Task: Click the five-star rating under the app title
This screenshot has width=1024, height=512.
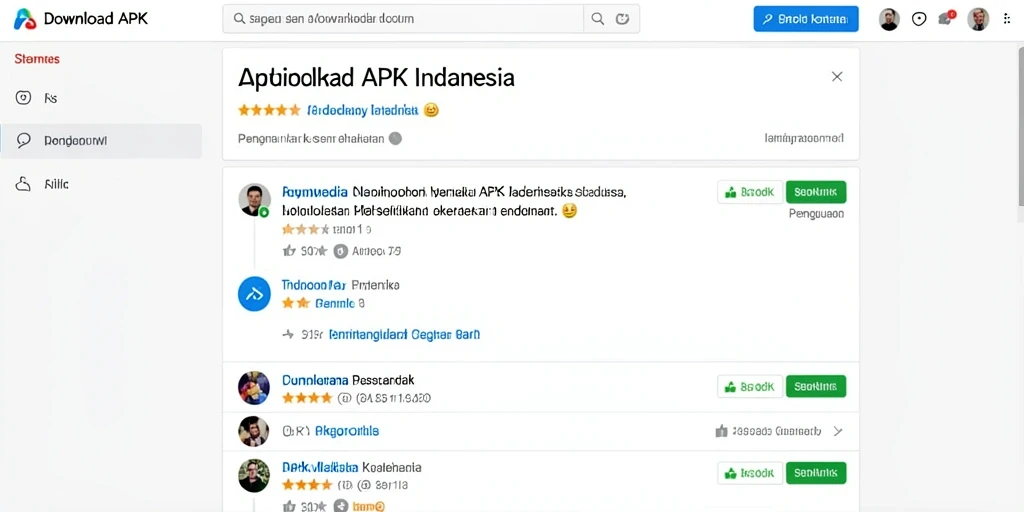Action: pyautogui.click(x=268, y=110)
